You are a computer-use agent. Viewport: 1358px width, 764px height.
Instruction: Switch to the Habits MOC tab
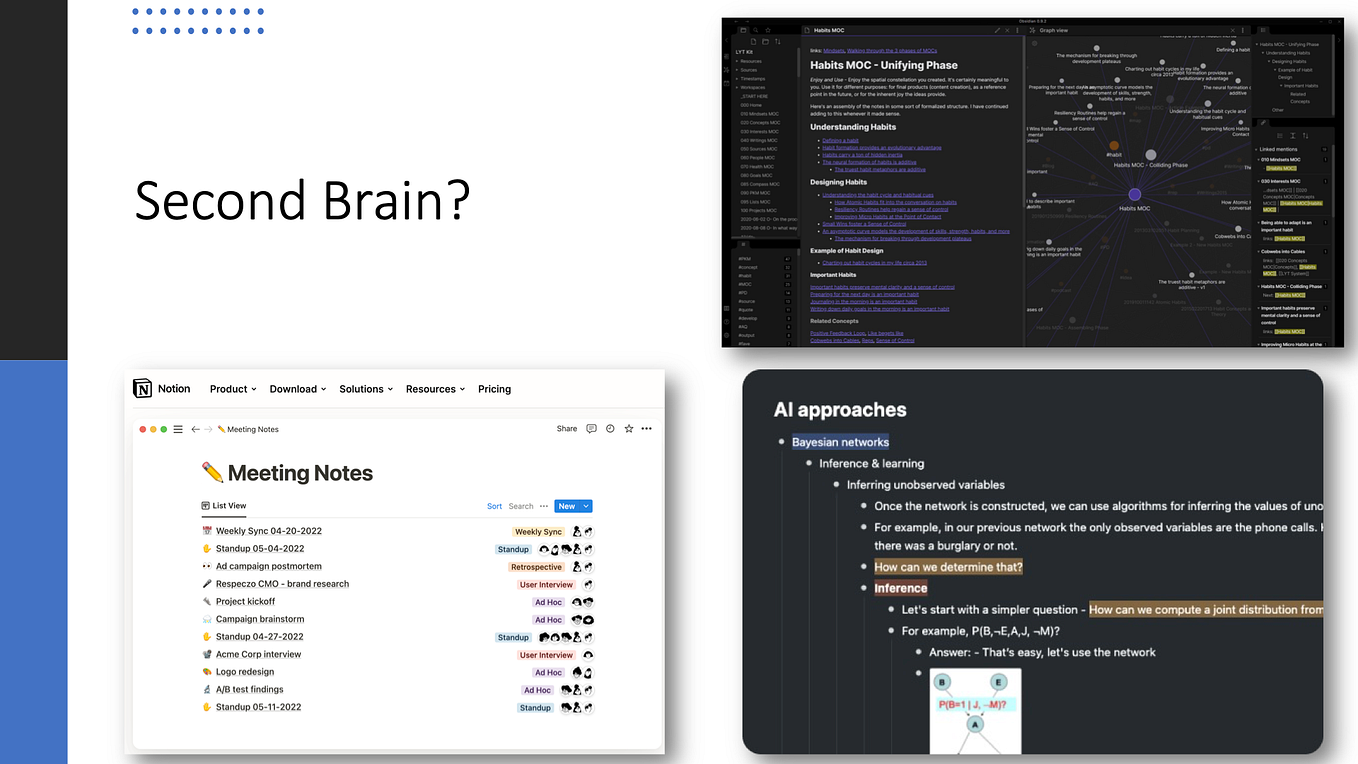[x=829, y=30]
